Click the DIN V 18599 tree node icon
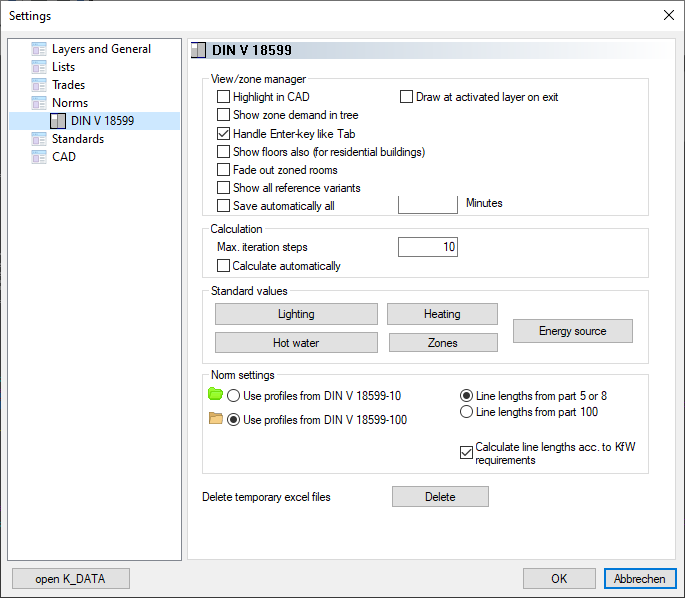Viewport: 685px width, 598px height. click(x=58, y=121)
